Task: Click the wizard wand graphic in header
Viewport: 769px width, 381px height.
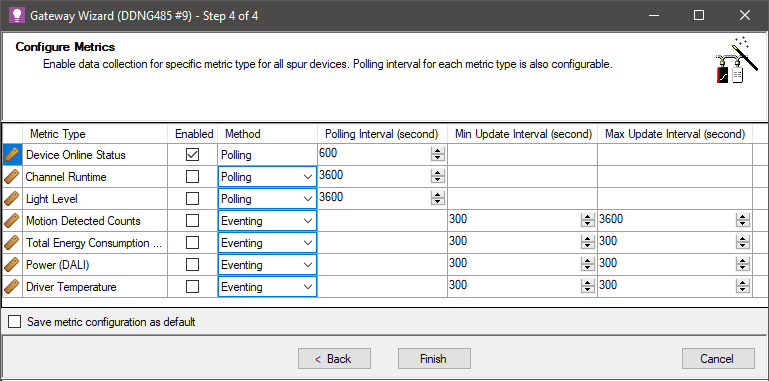Action: [x=736, y=59]
